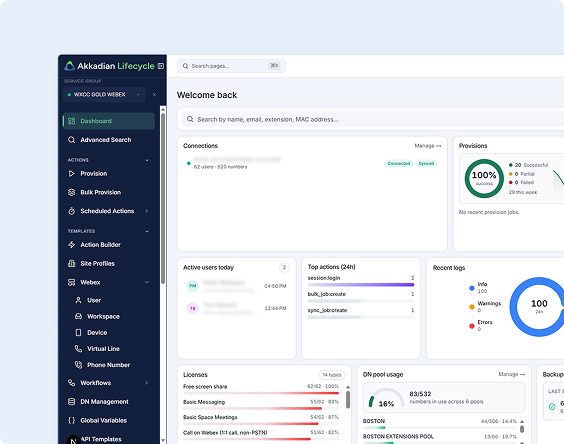Click the session:login action bar
The image size is (564, 444).
pyautogui.click(x=361, y=285)
